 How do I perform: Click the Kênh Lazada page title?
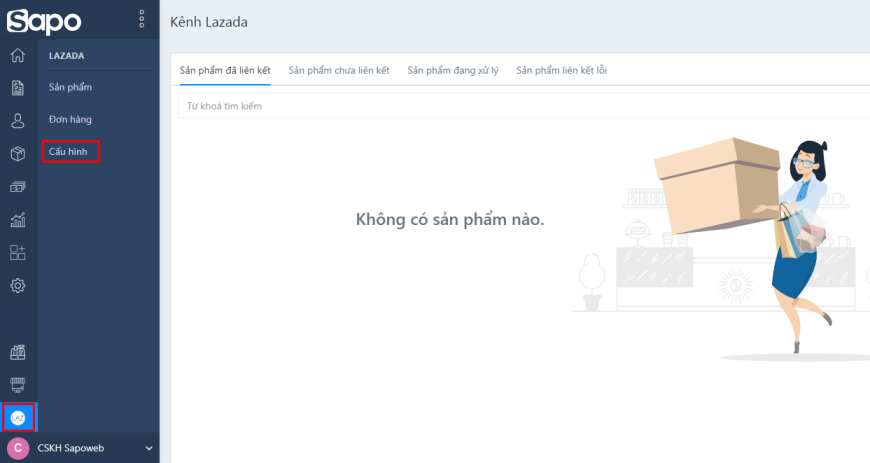pyautogui.click(x=209, y=22)
